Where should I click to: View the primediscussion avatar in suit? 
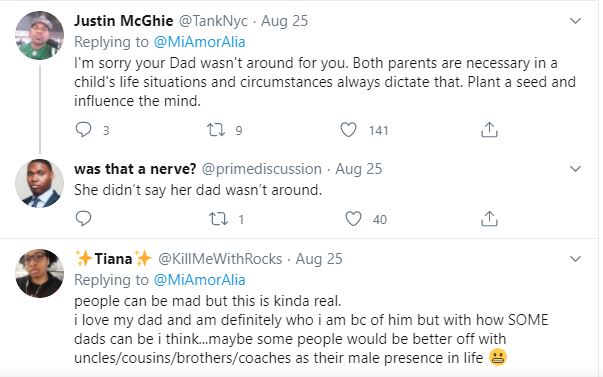click(40, 183)
